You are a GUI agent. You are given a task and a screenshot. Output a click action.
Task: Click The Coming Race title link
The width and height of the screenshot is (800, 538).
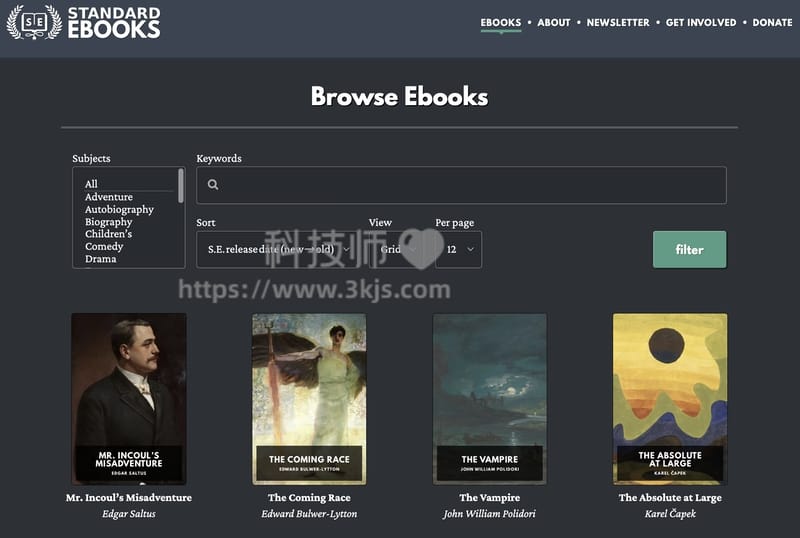click(x=309, y=497)
